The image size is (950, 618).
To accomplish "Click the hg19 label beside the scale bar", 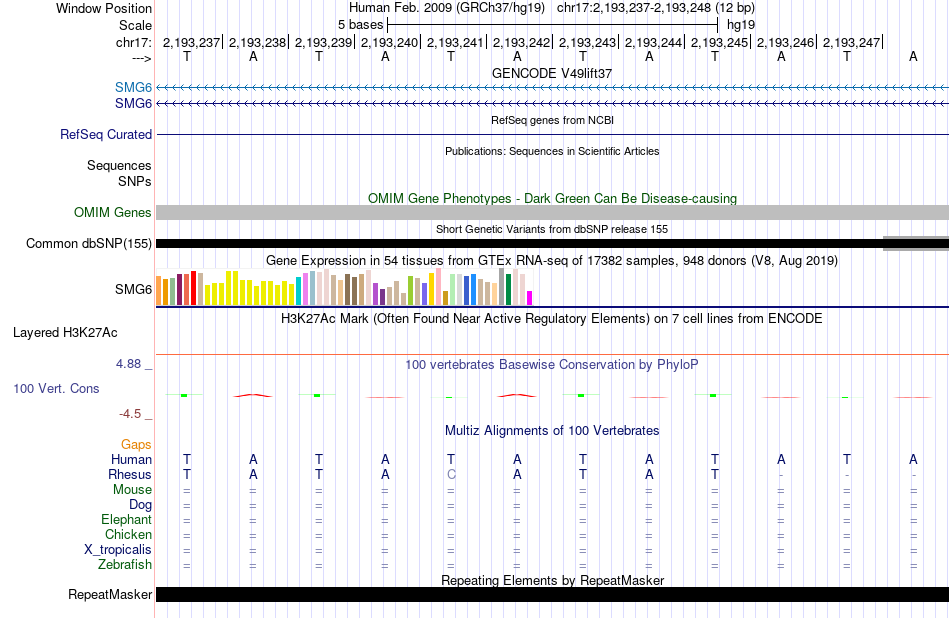I will [x=741, y=25].
